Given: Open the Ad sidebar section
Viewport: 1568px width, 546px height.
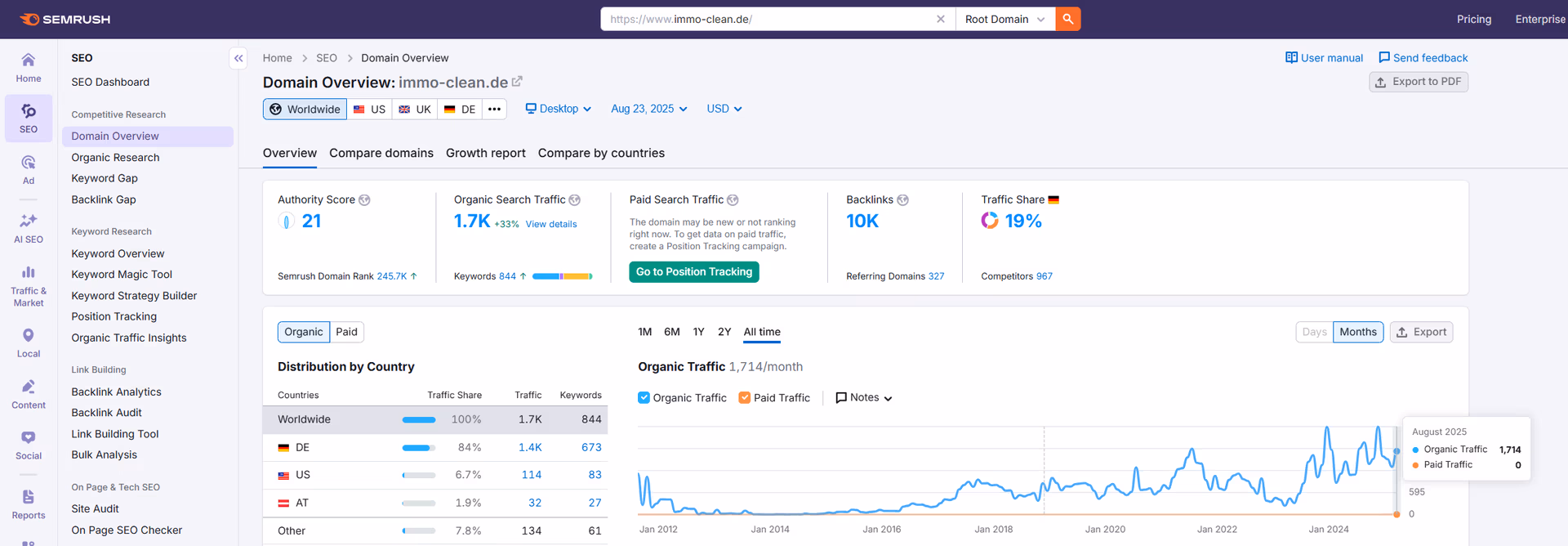Looking at the screenshot, I should pos(29,170).
